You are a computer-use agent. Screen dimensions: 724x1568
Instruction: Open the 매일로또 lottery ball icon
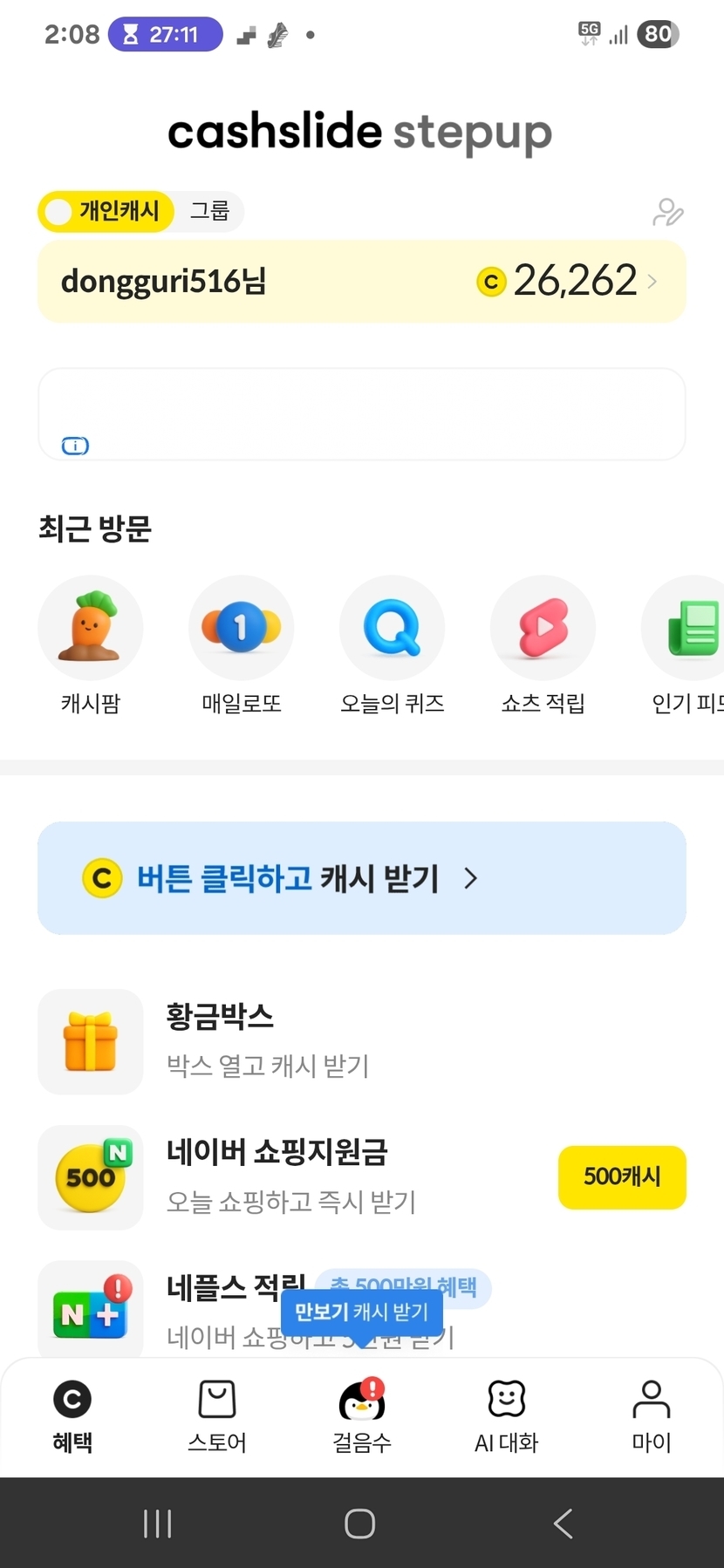(x=242, y=628)
